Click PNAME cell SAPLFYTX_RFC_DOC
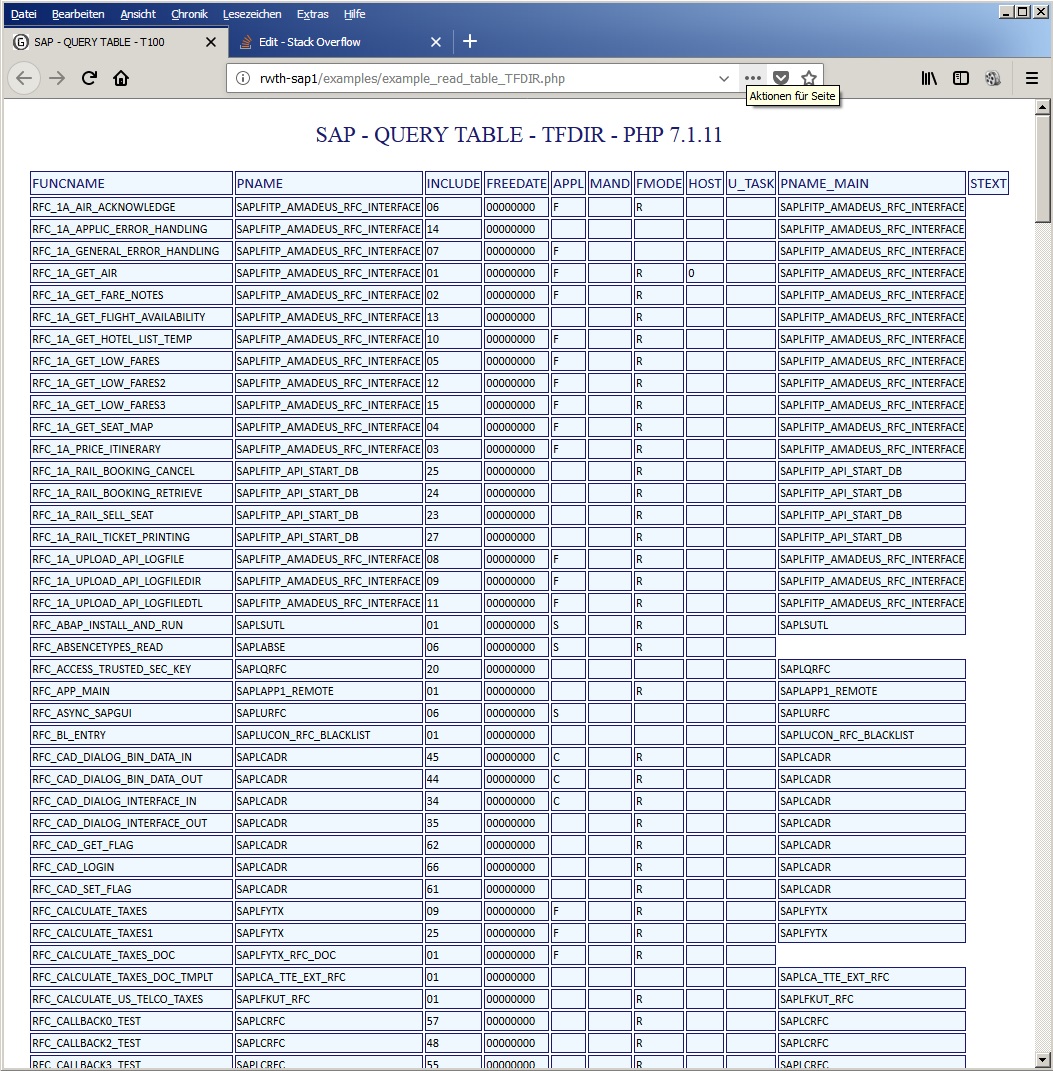 point(328,955)
